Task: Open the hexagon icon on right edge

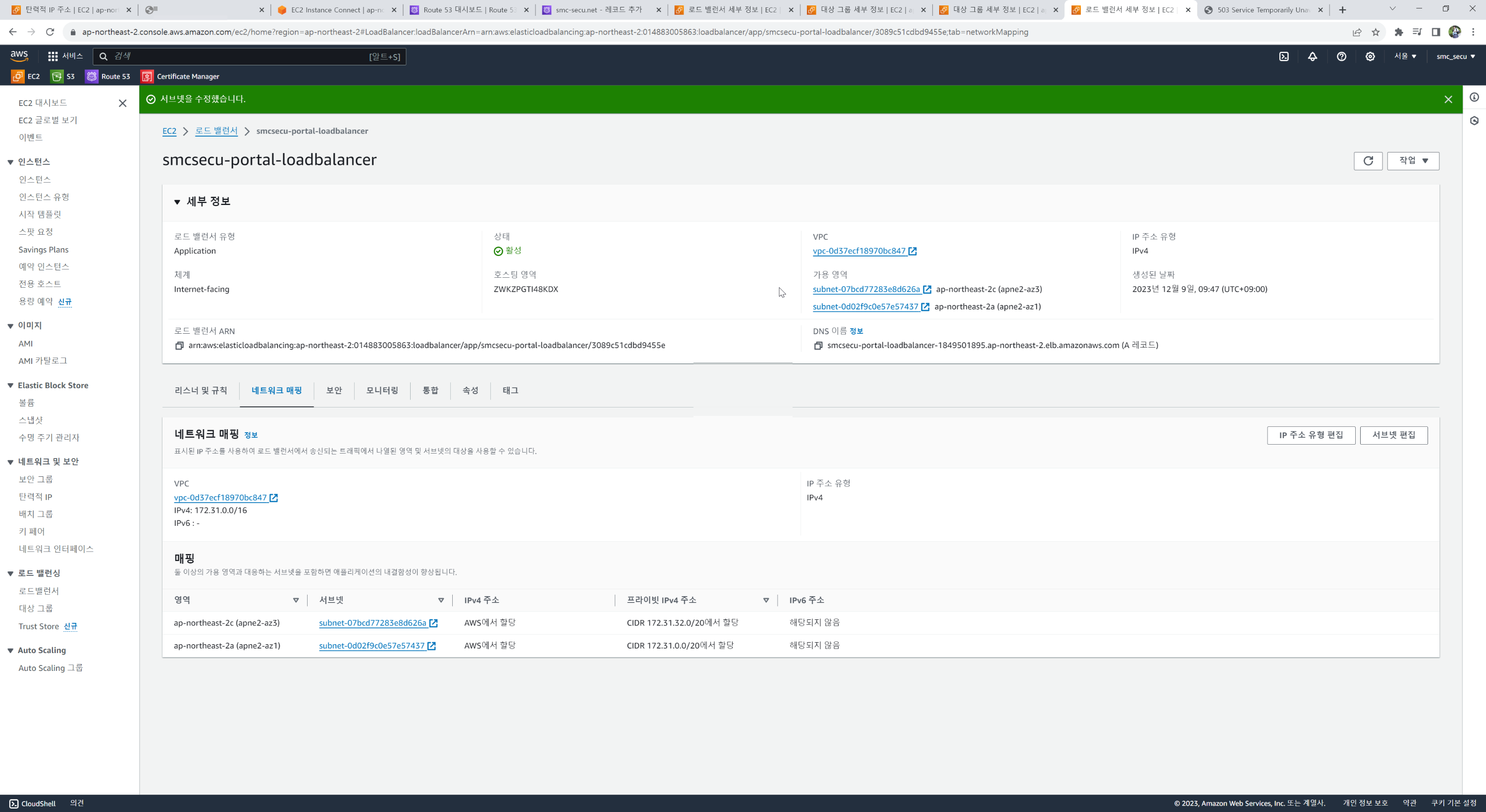Action: click(x=1475, y=120)
